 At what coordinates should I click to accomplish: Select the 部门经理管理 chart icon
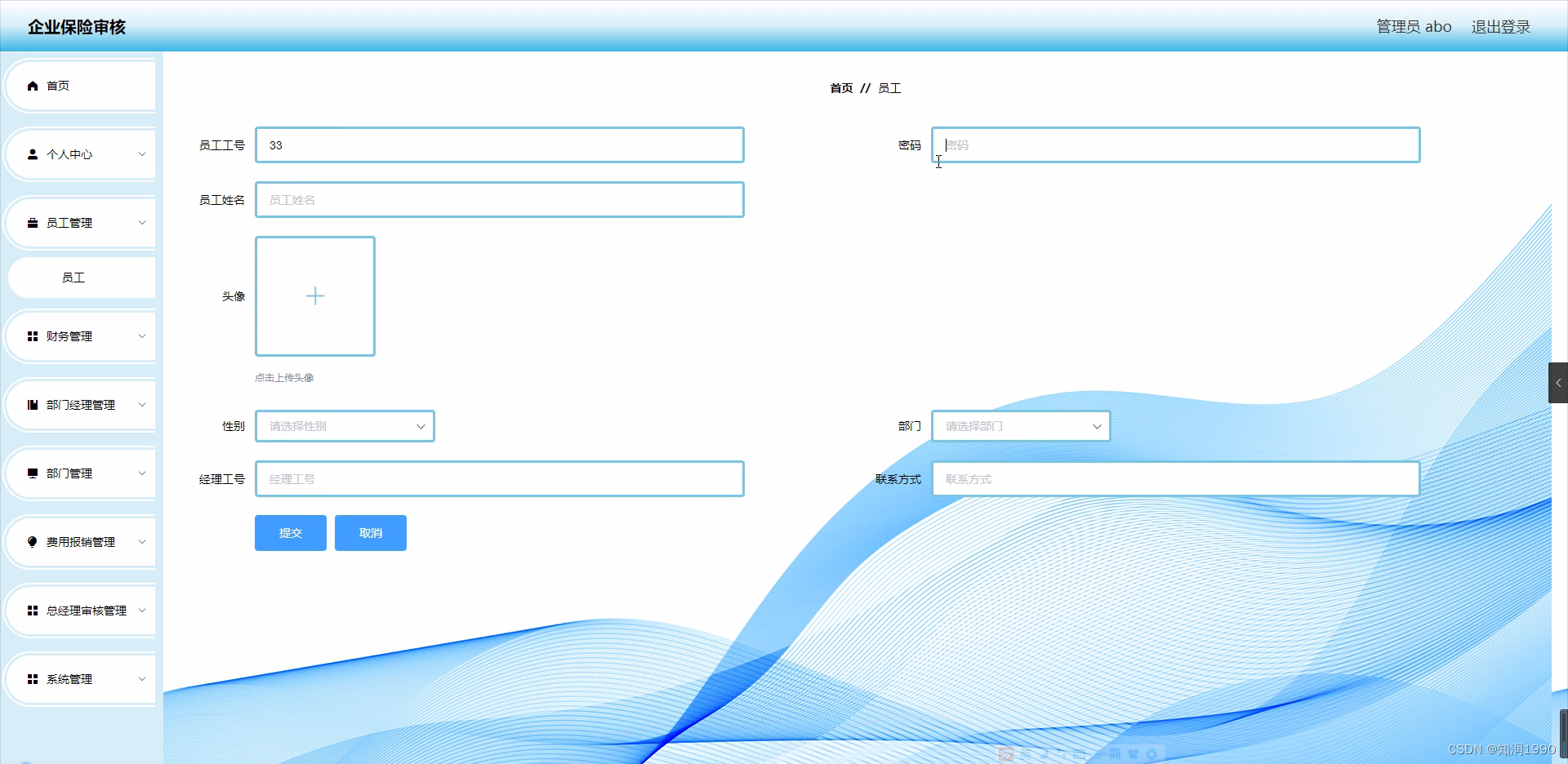point(33,405)
